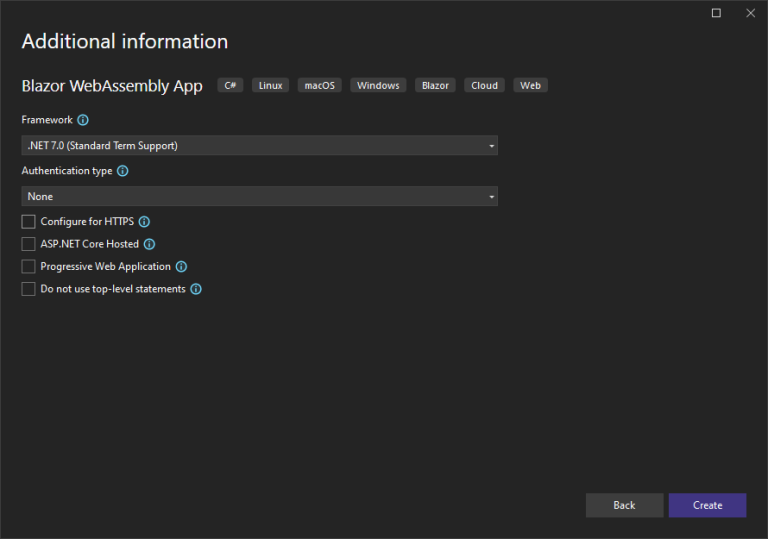Click the info icon beside Authentication type
The image size is (768, 539).
tap(123, 171)
